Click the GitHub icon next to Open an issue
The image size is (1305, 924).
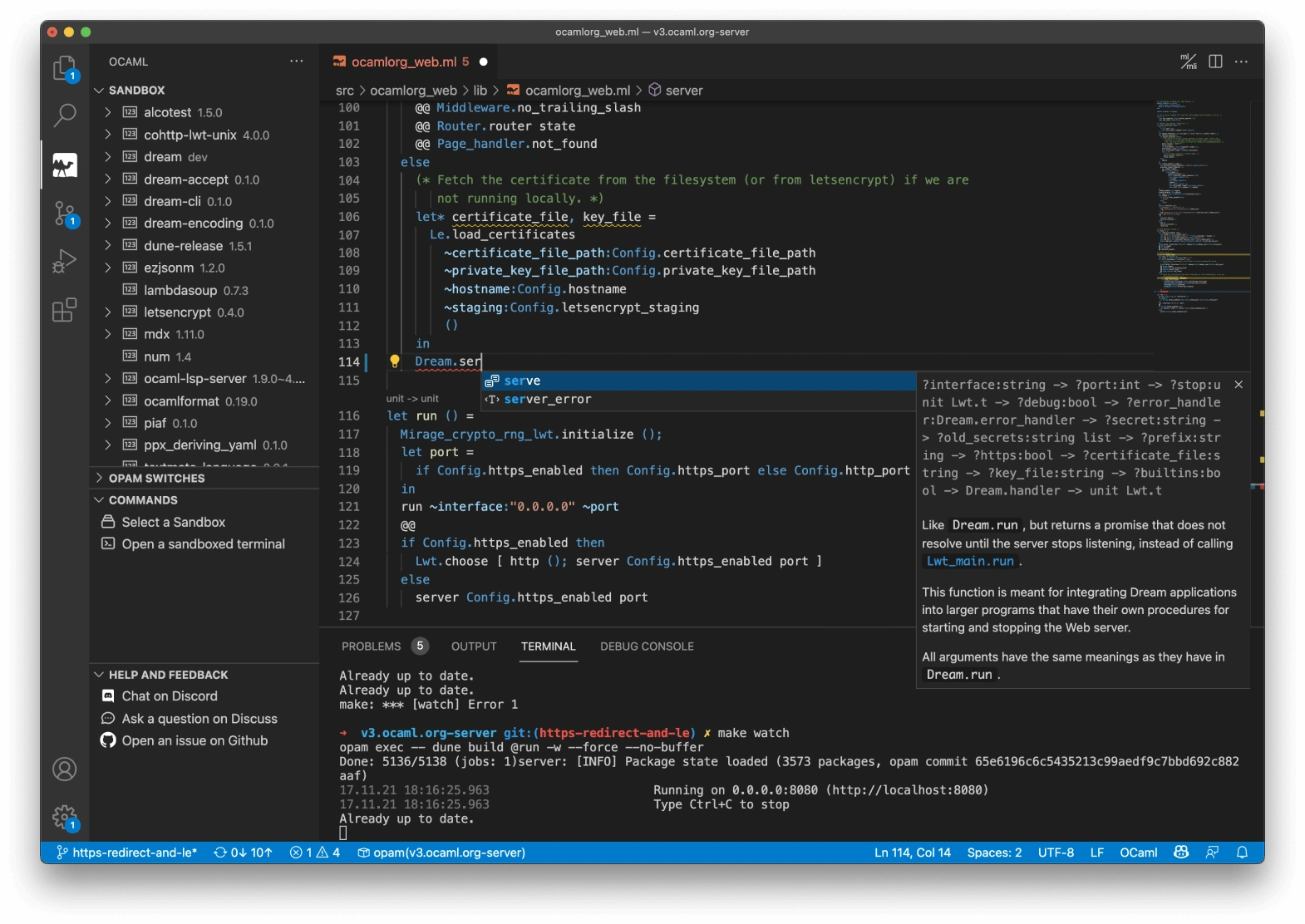108,740
